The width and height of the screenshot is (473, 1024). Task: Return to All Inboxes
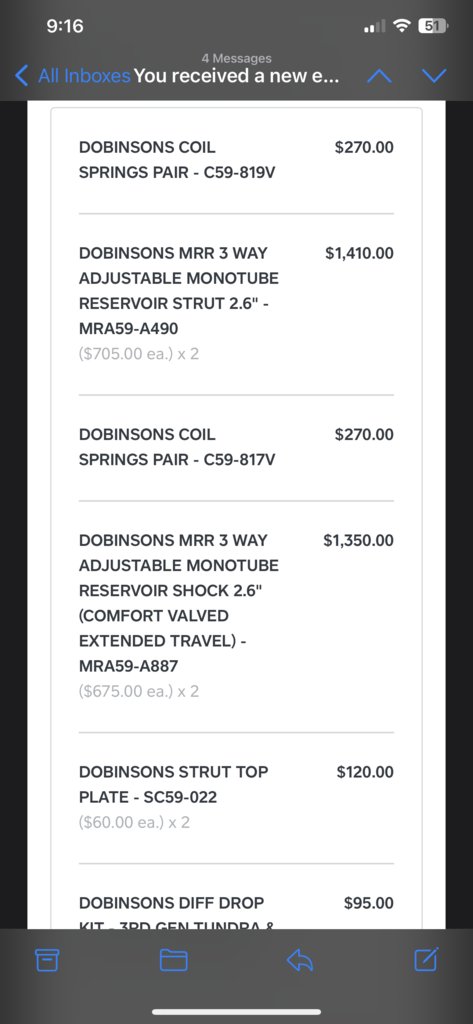tap(84, 76)
